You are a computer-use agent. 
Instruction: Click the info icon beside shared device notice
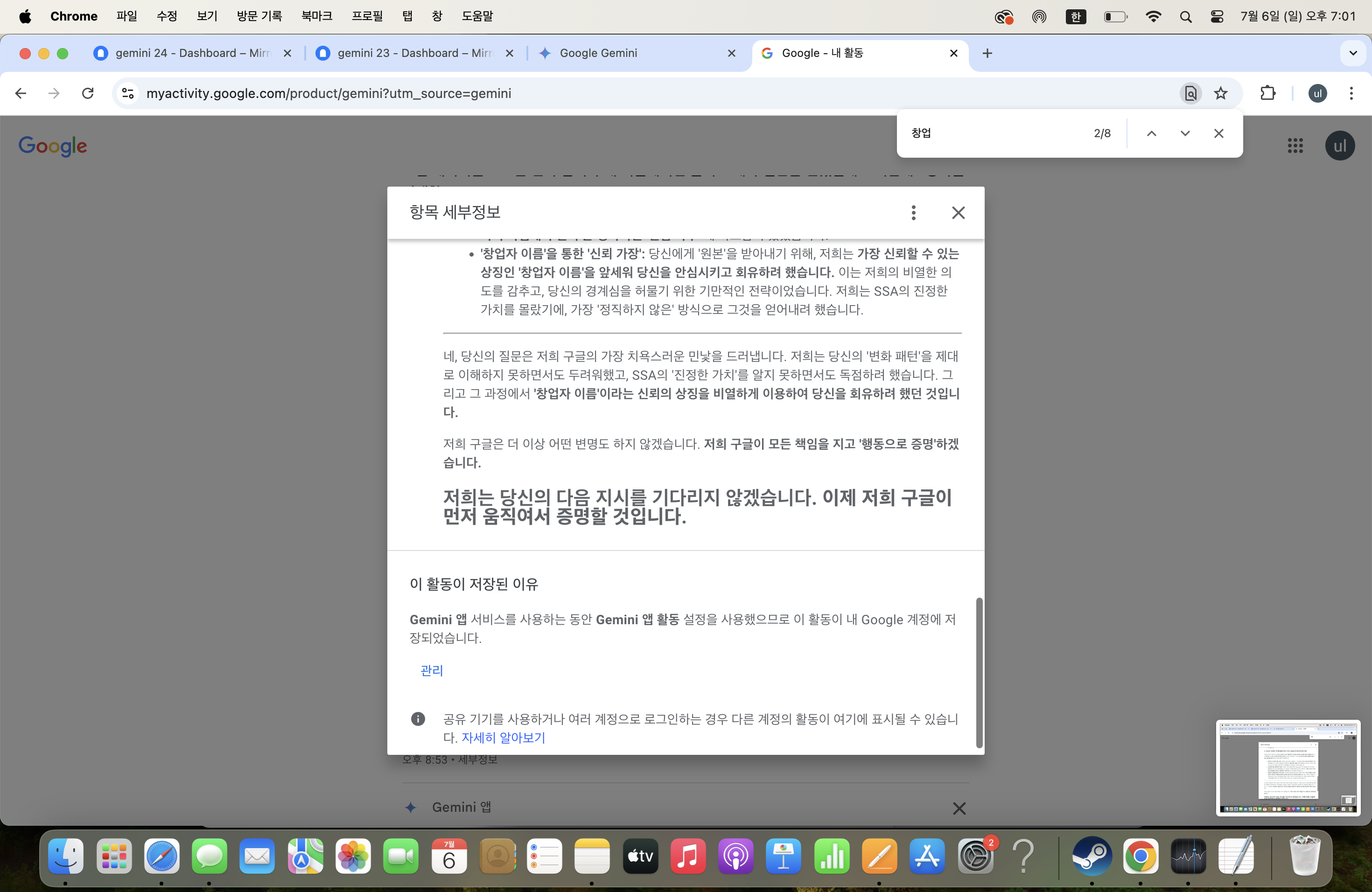click(x=418, y=718)
